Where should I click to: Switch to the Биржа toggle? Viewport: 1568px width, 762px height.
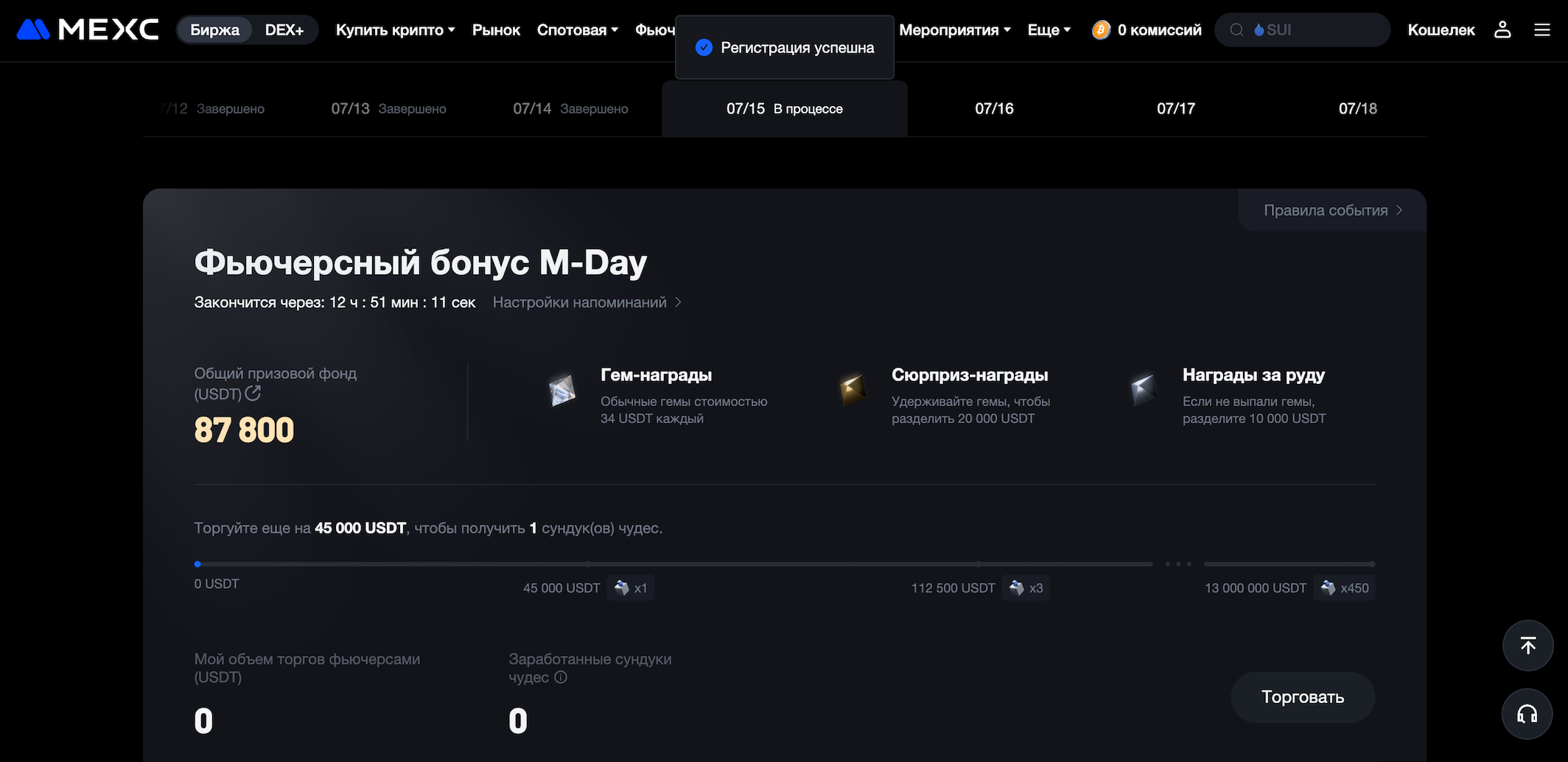tap(214, 29)
